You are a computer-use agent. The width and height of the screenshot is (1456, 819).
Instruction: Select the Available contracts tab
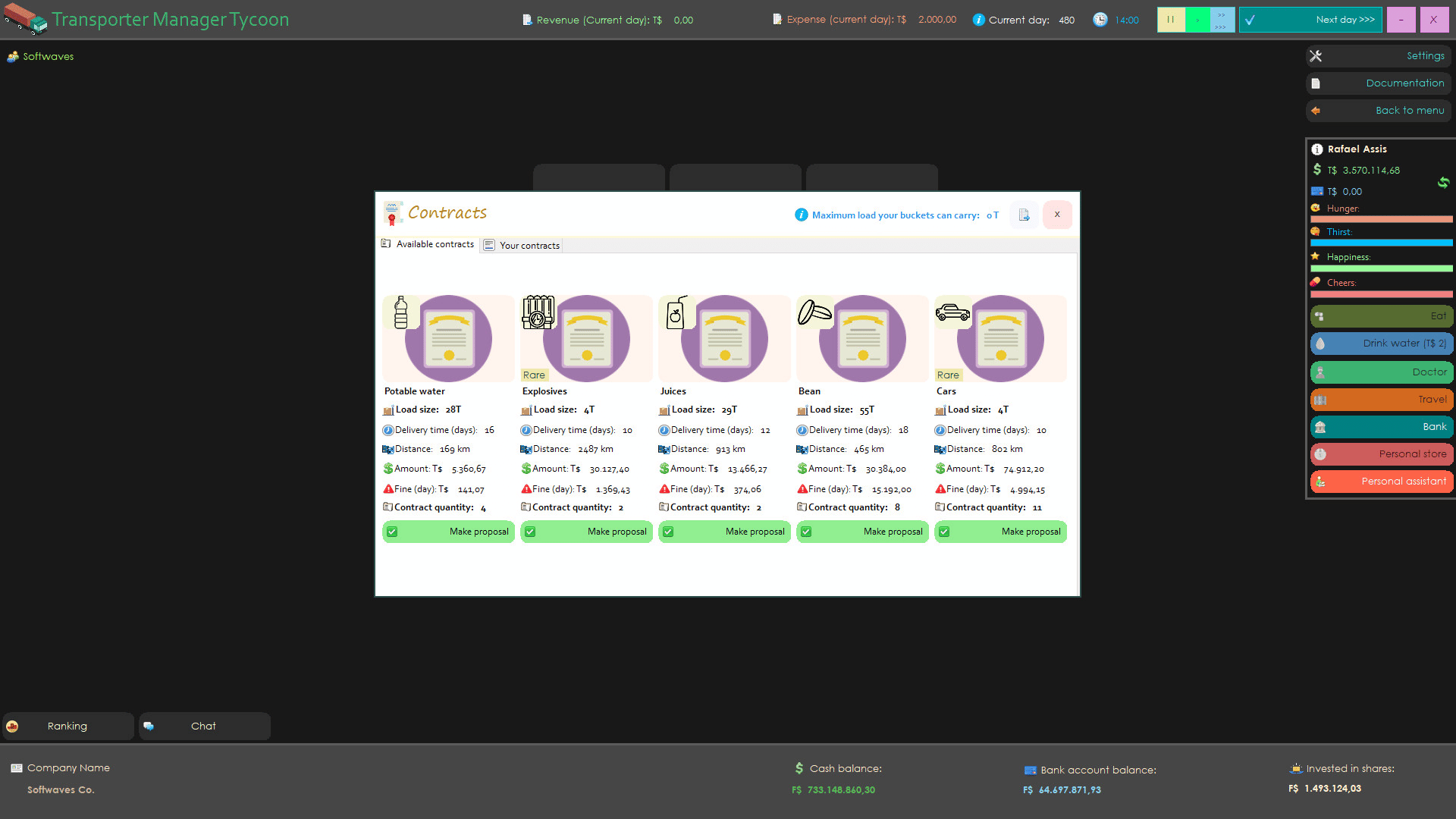(x=428, y=244)
